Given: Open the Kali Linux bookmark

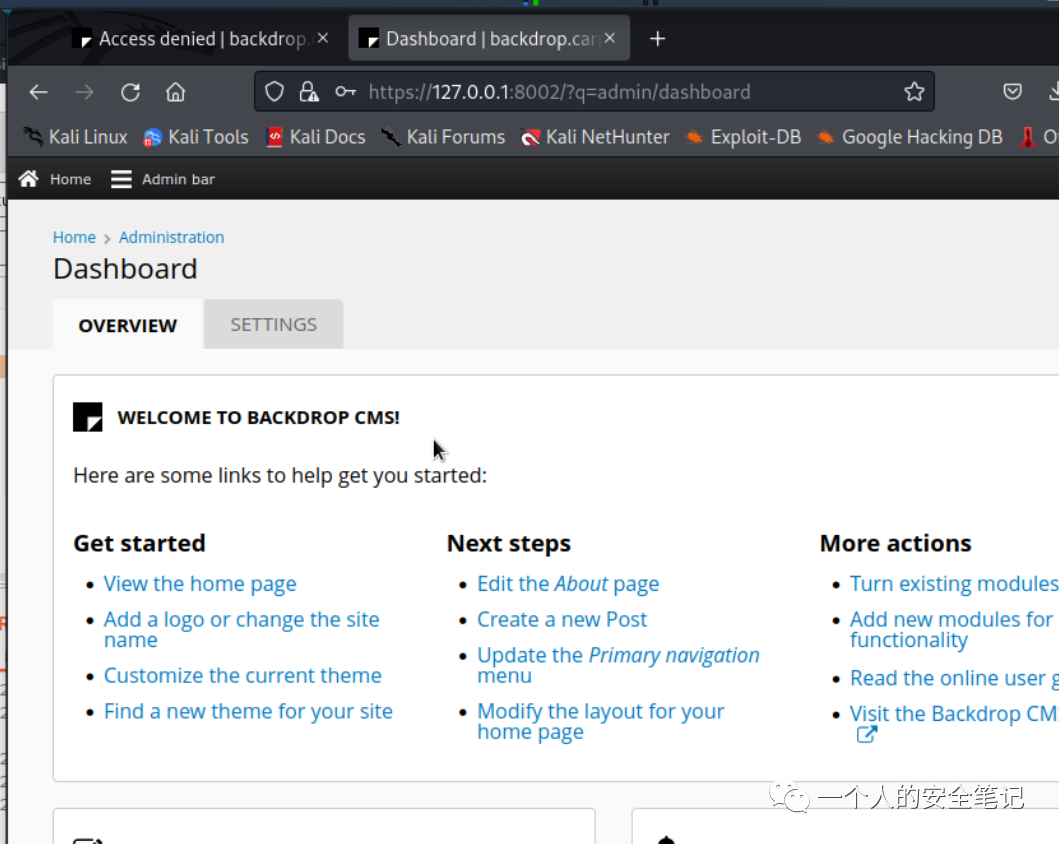Looking at the screenshot, I should [x=75, y=137].
